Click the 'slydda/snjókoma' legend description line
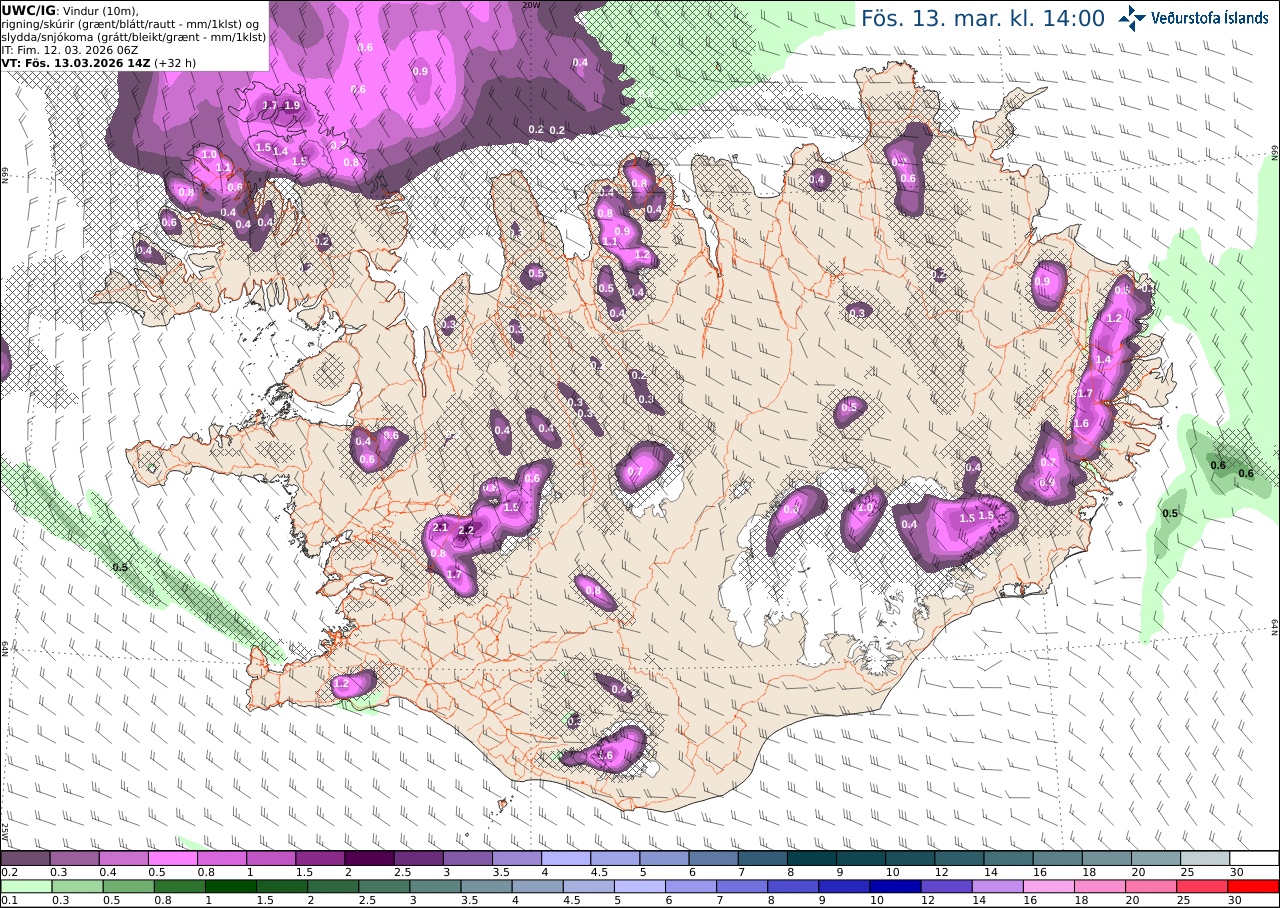This screenshot has width=1280, height=908. (x=134, y=36)
